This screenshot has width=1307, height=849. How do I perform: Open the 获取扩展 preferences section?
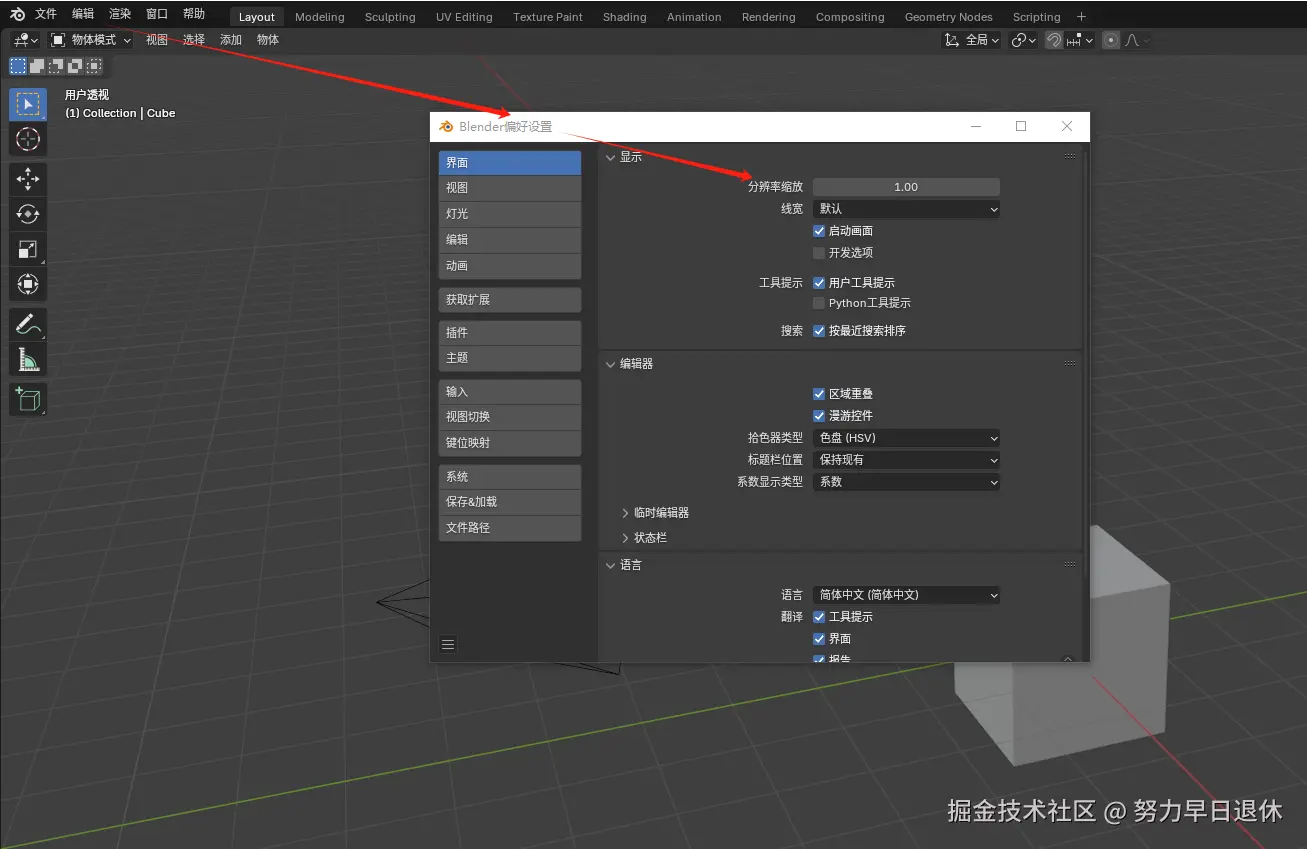[510, 300]
